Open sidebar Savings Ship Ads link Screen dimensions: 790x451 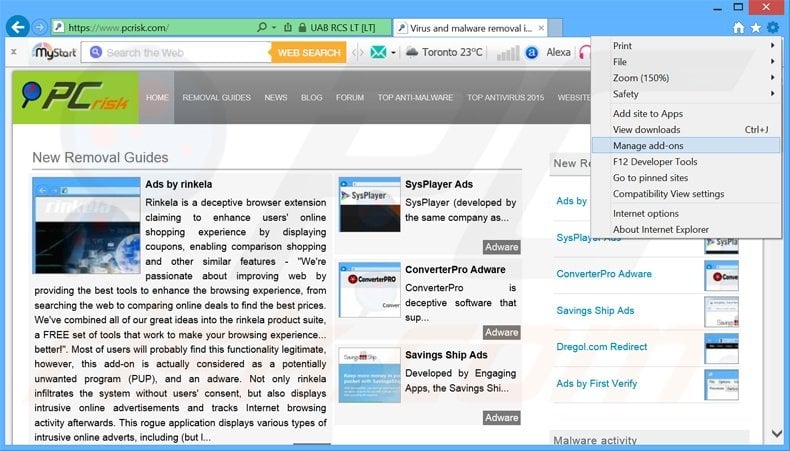pyautogui.click(x=595, y=310)
